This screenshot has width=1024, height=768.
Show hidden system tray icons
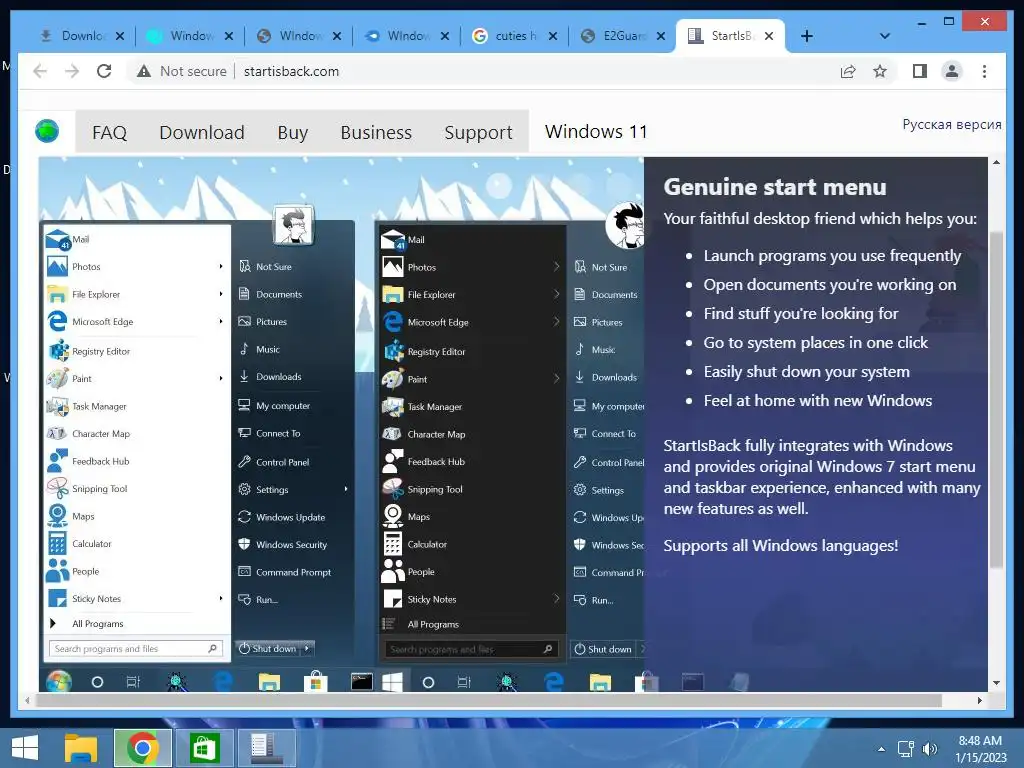[882, 749]
